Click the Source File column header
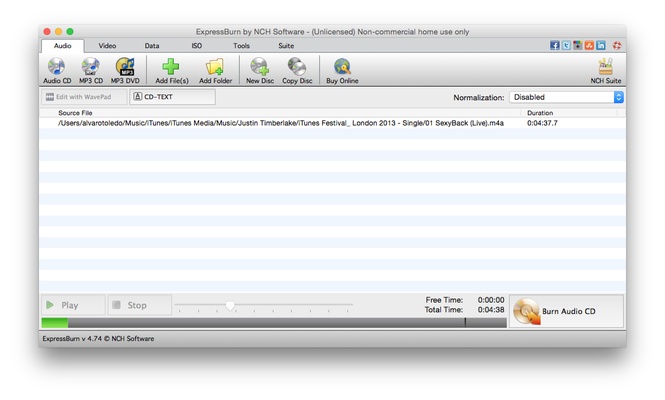The width and height of the screenshot is (665, 400). pos(75,113)
